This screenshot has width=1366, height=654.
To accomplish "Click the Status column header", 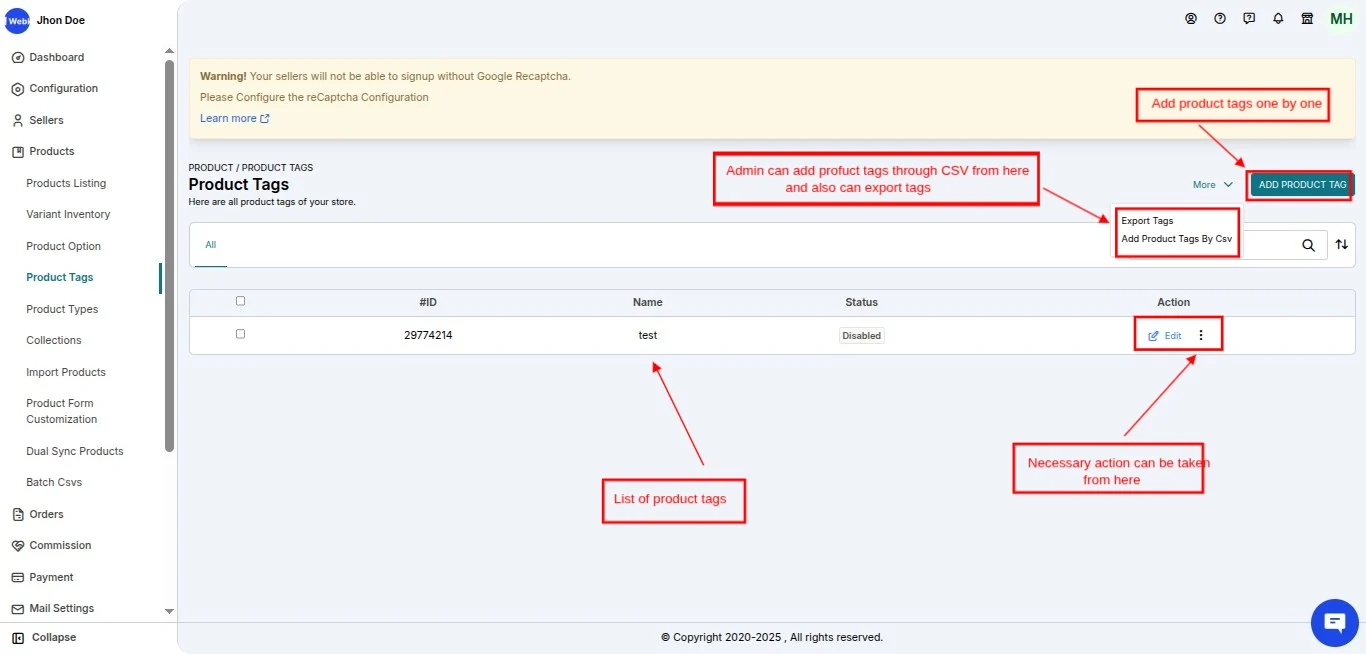I will (x=861, y=302).
